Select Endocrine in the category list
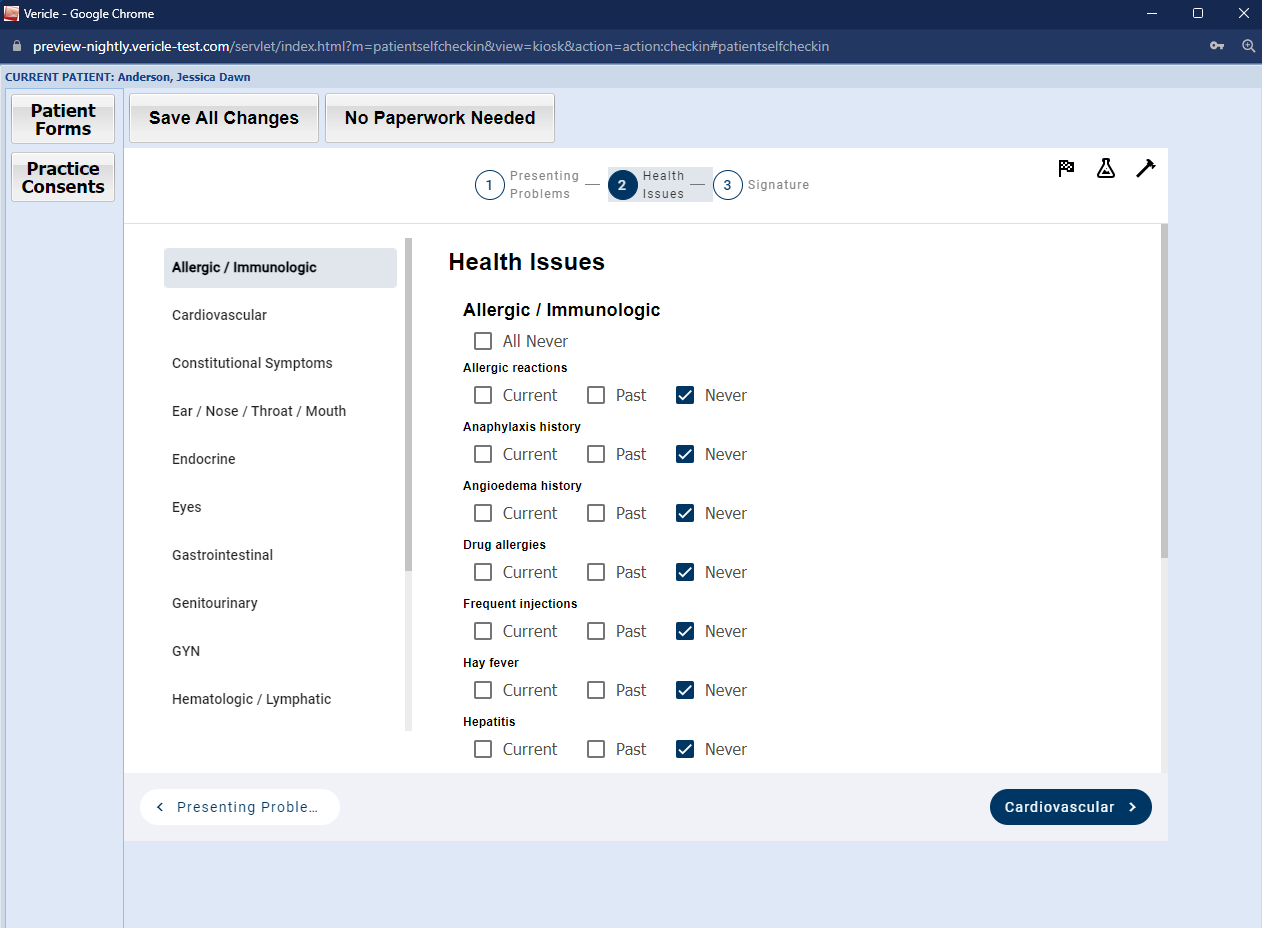Image resolution: width=1262 pixels, height=928 pixels. click(x=204, y=459)
